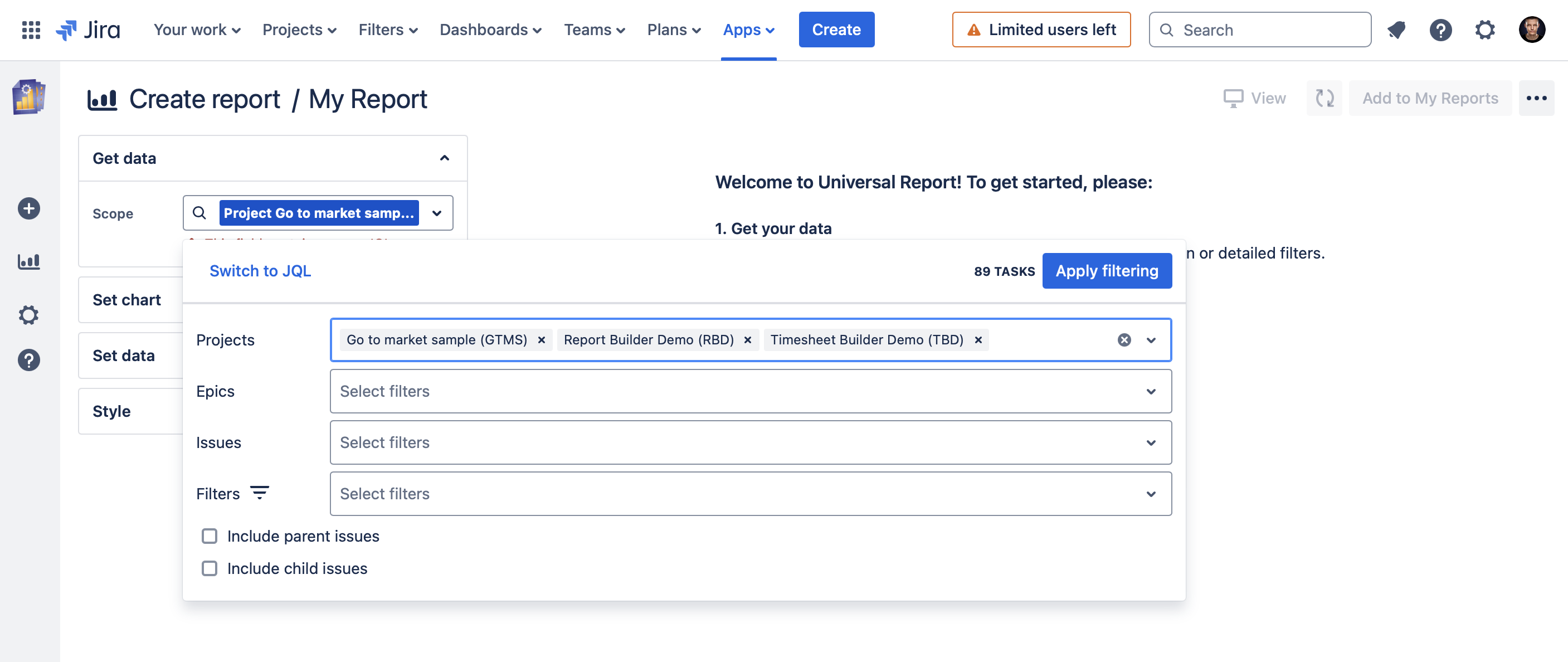Viewport: 1568px width, 662px height.
Task: Enable Include child issues checkbox
Action: coord(210,568)
